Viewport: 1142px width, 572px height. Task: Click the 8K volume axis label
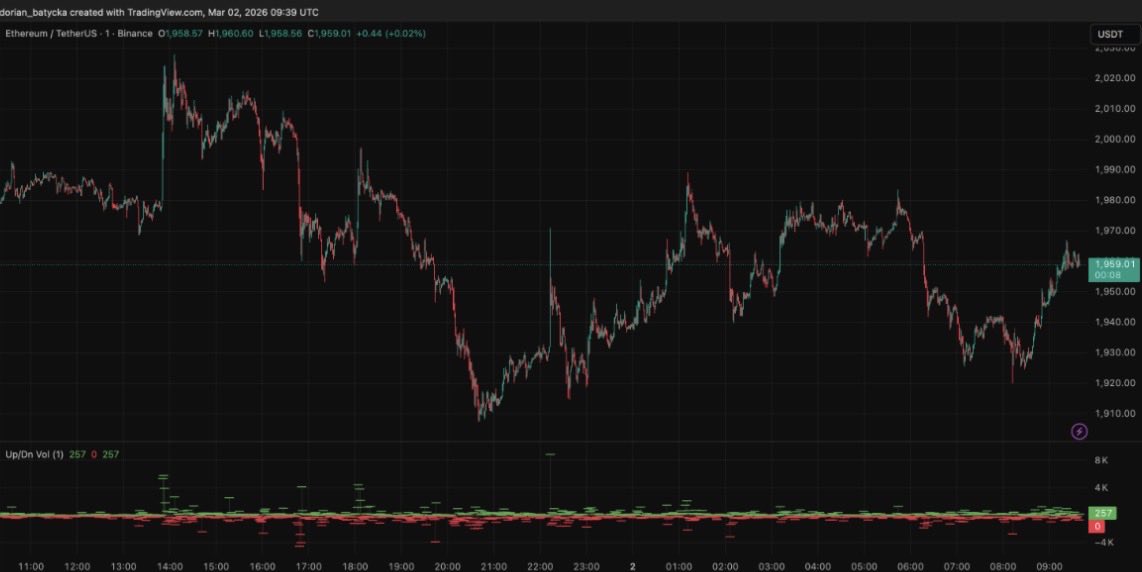click(x=1100, y=461)
